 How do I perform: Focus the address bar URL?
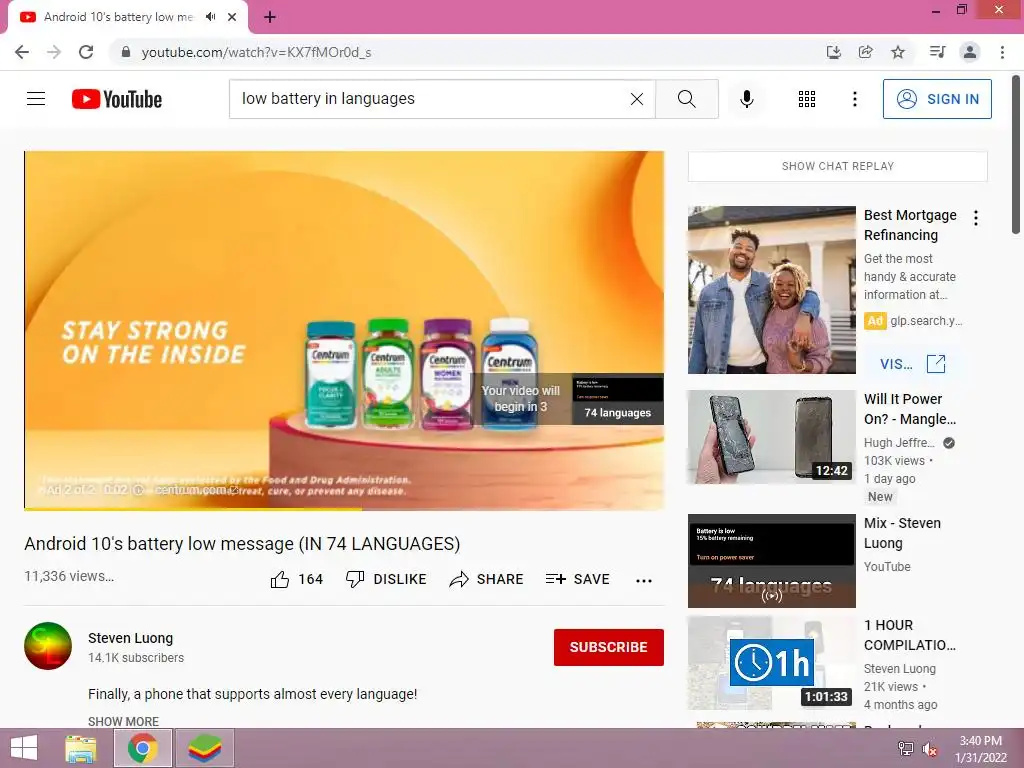(256, 52)
